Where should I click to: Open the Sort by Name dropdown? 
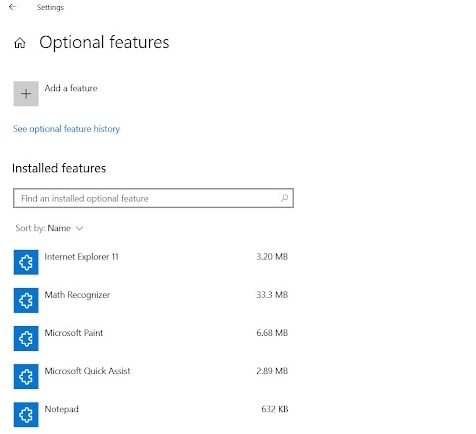49,228
